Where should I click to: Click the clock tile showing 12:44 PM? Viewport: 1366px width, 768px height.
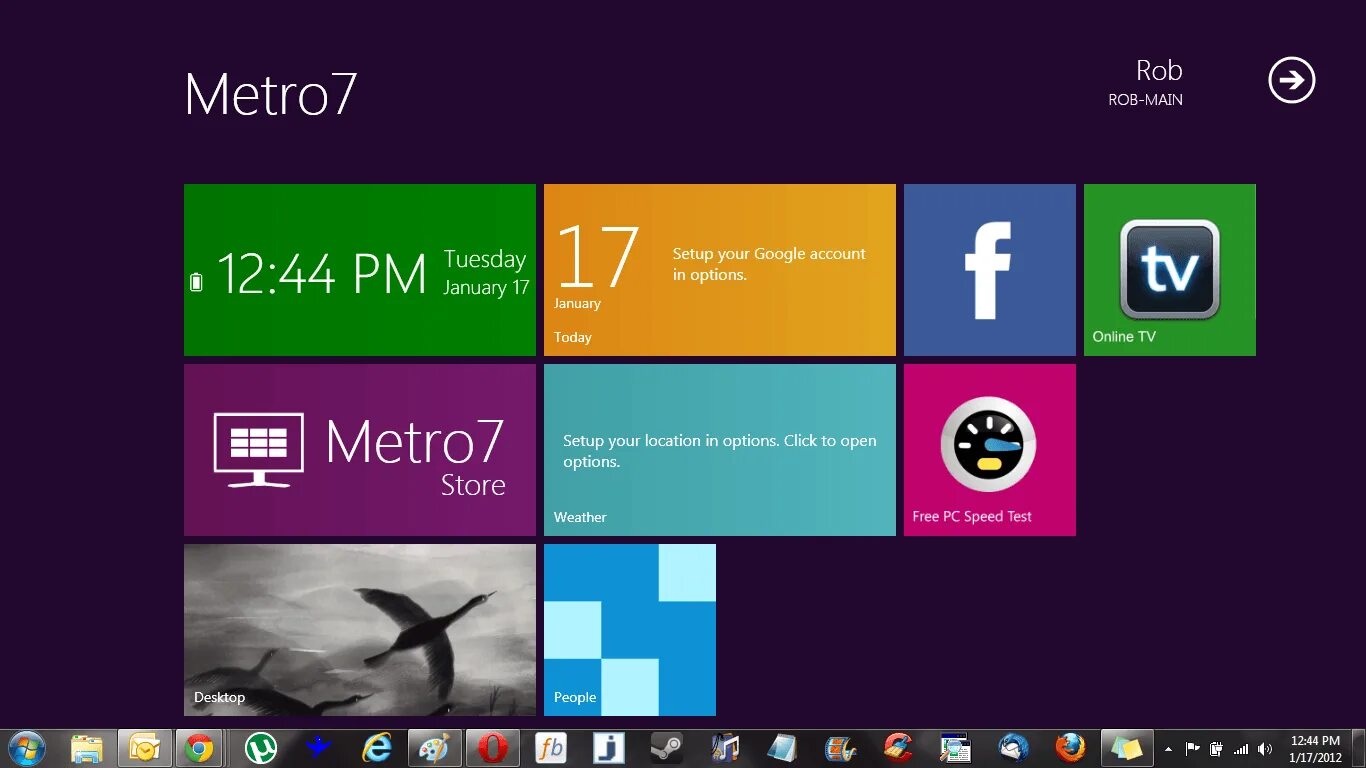[360, 270]
